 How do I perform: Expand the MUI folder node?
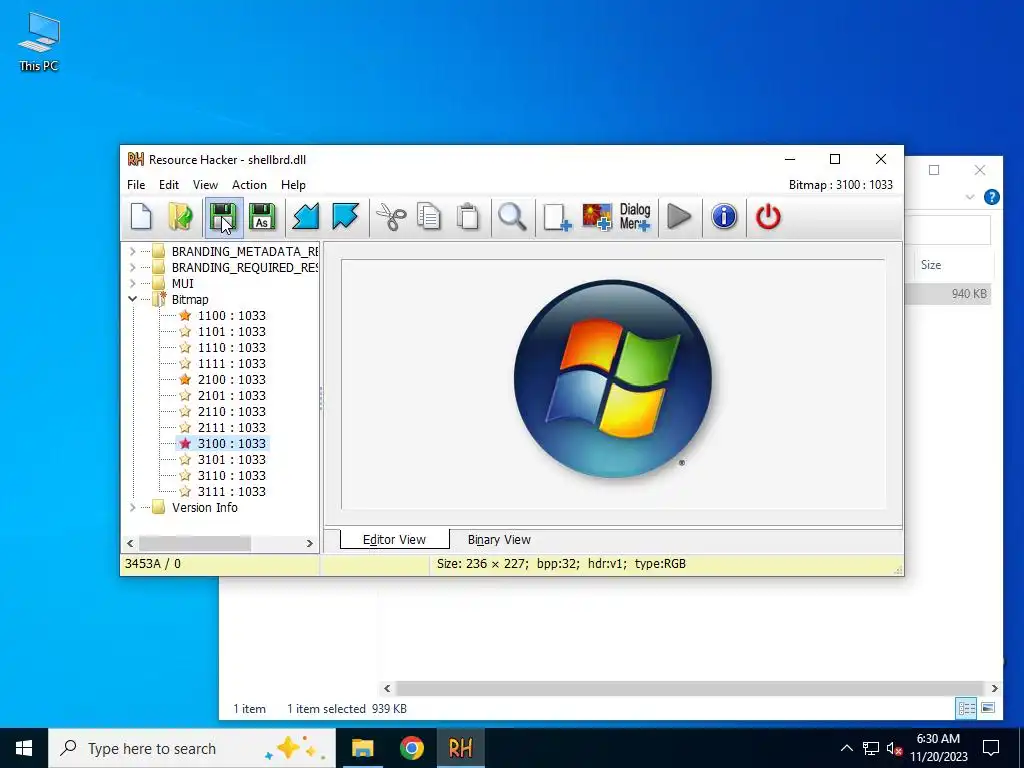(133, 283)
